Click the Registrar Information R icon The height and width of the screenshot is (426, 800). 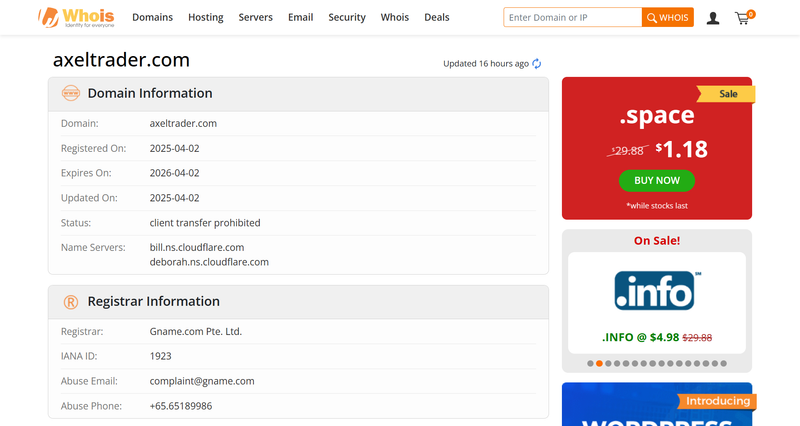point(70,302)
